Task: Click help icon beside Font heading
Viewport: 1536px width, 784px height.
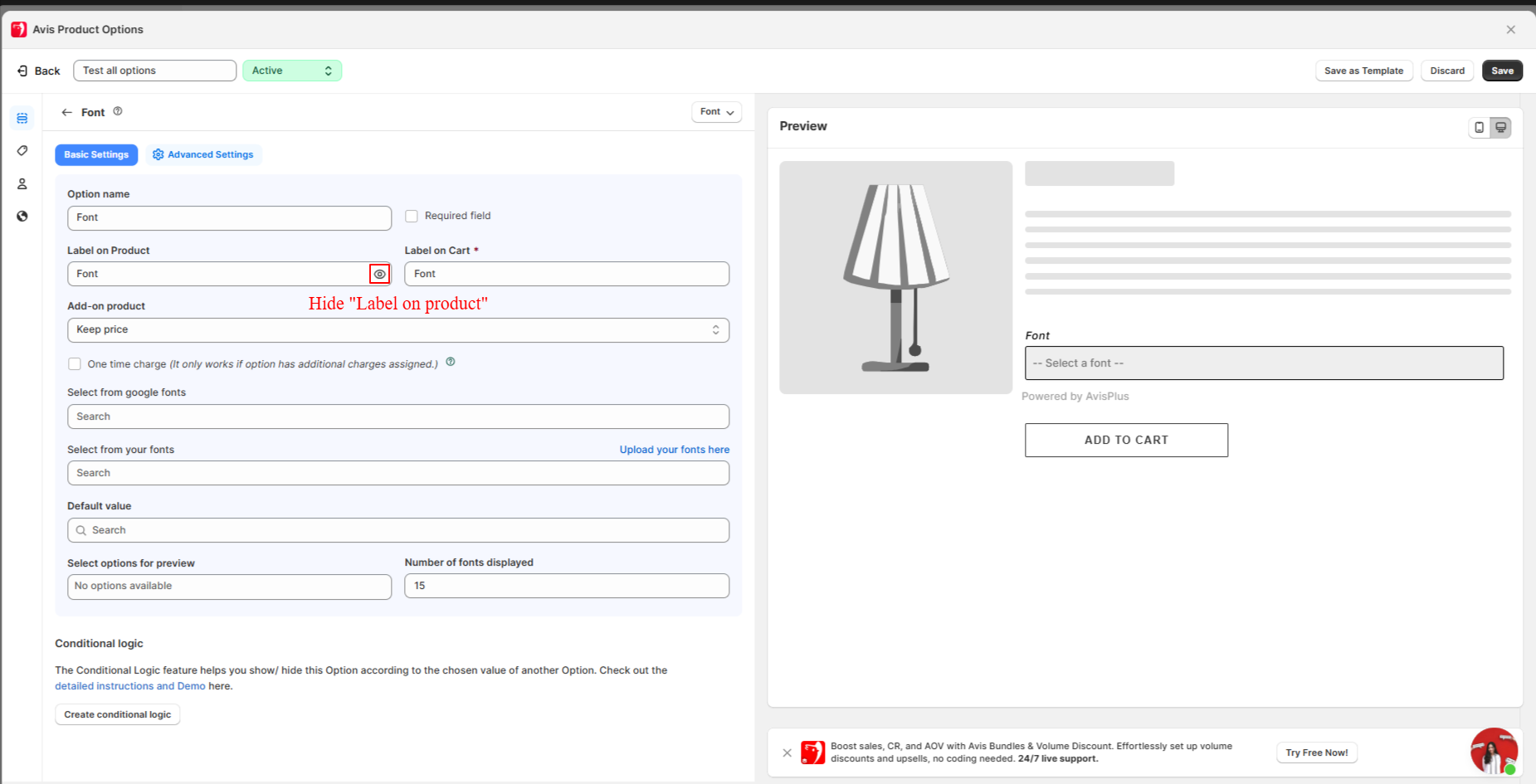Action: click(x=118, y=111)
